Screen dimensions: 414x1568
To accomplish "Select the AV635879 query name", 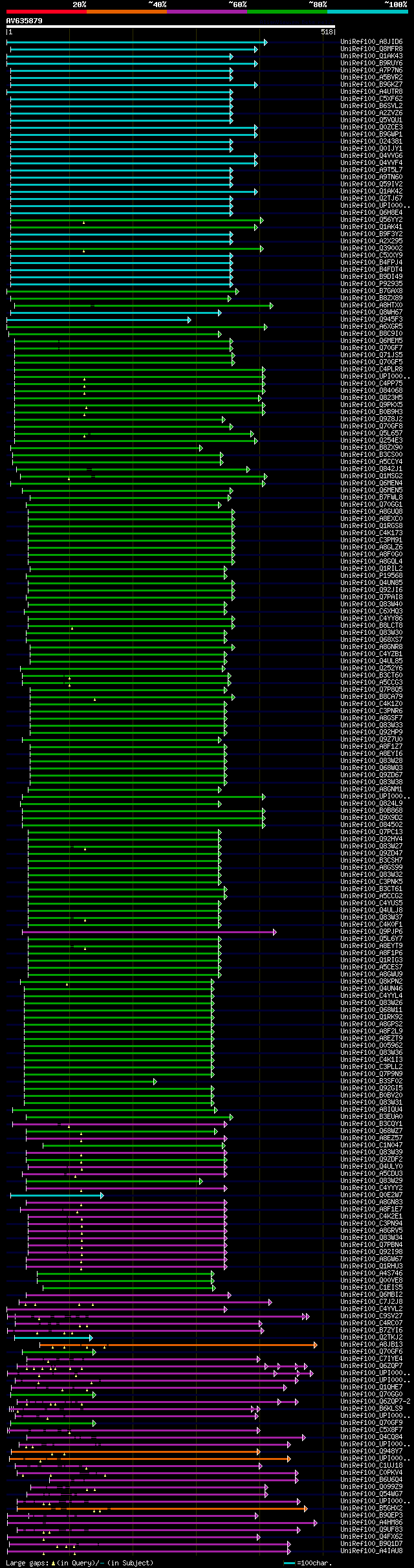I will [x=25, y=21].
